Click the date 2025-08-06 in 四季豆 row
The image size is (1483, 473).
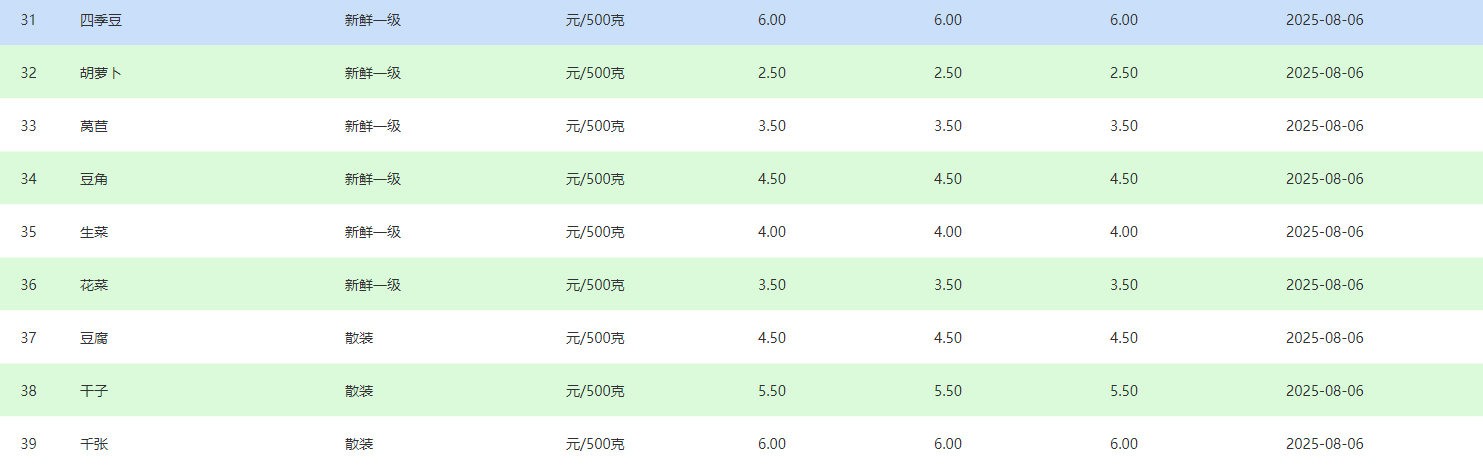(x=1325, y=20)
